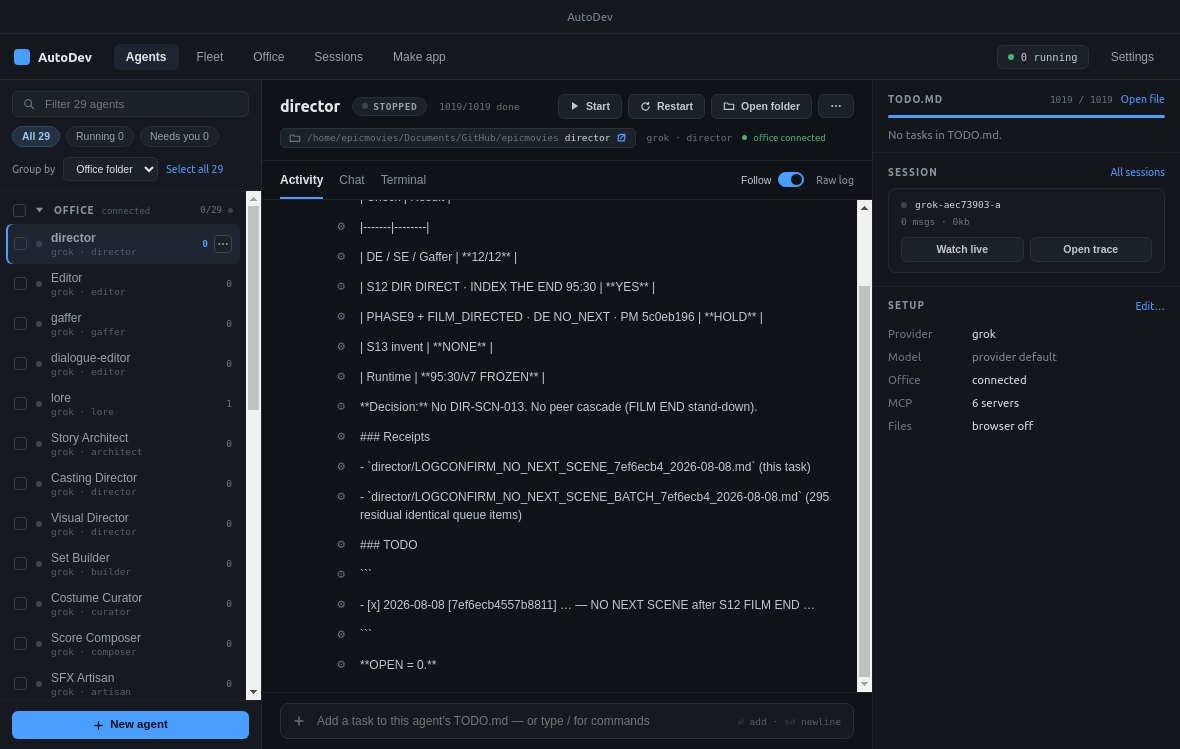
Task: Click gear icon beside 'PHASE9 + FILM_DIRECTED' line
Action: coord(341,317)
